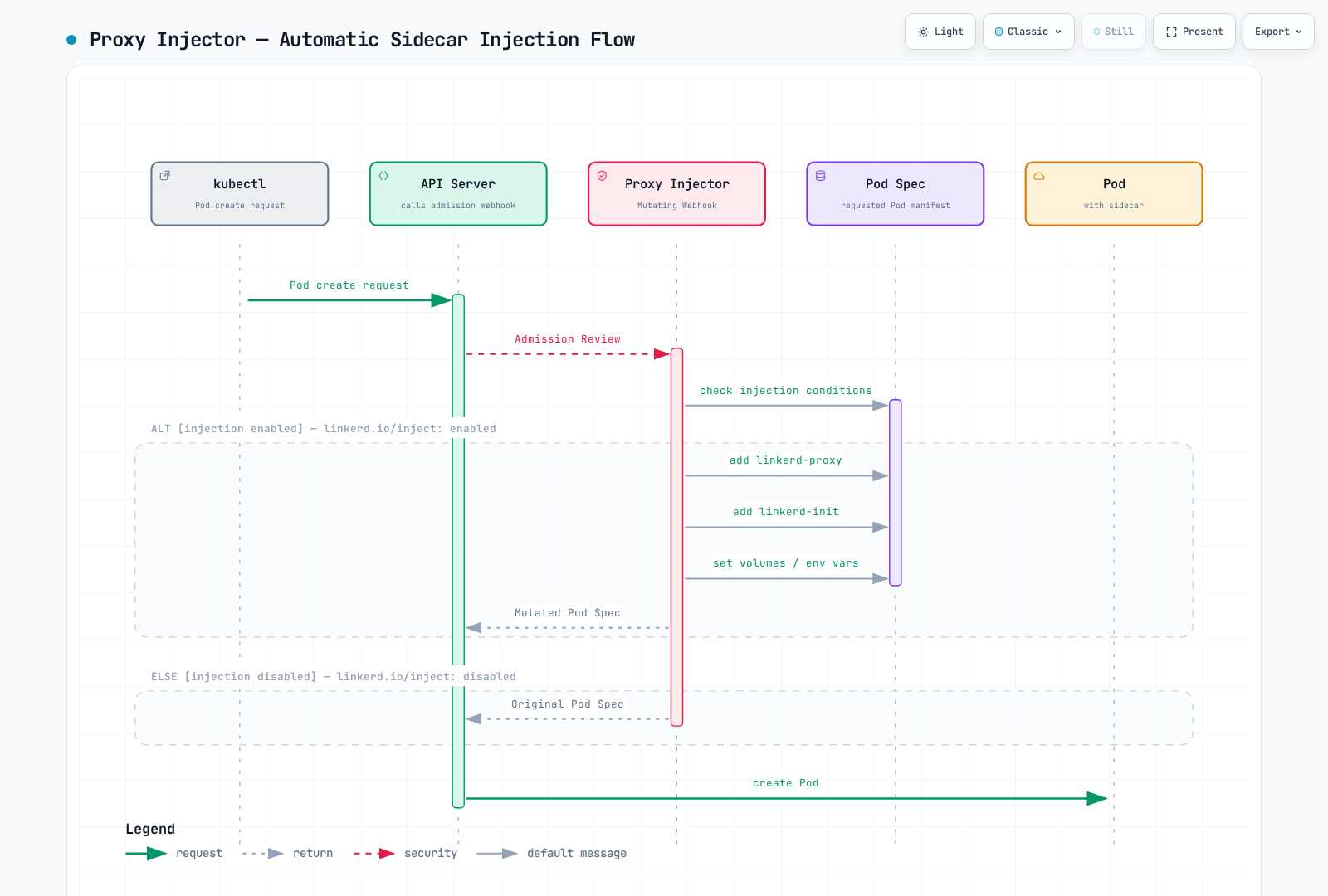Select the Pod with sidecar box
The image size is (1328, 896).
click(x=1114, y=193)
